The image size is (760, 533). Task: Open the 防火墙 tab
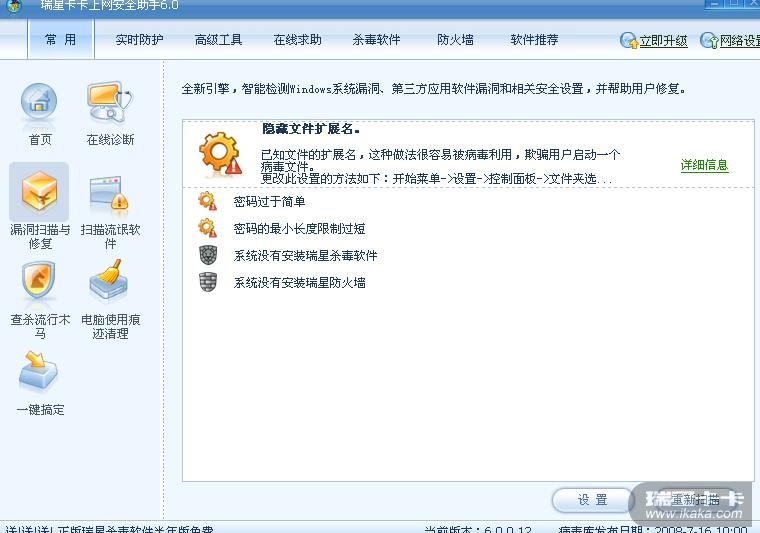[x=455, y=40]
